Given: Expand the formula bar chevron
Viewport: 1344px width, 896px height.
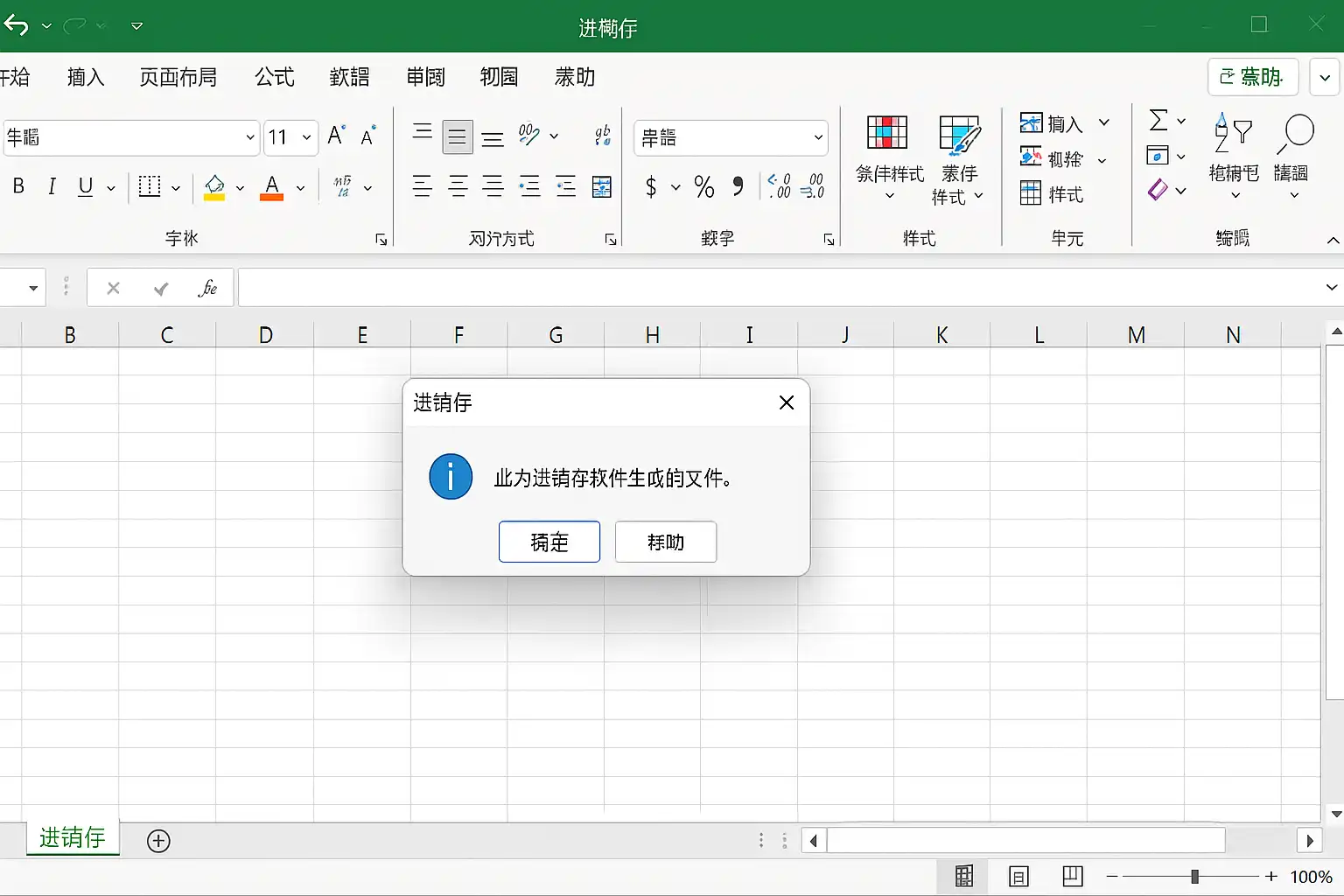Looking at the screenshot, I should point(1331,287).
